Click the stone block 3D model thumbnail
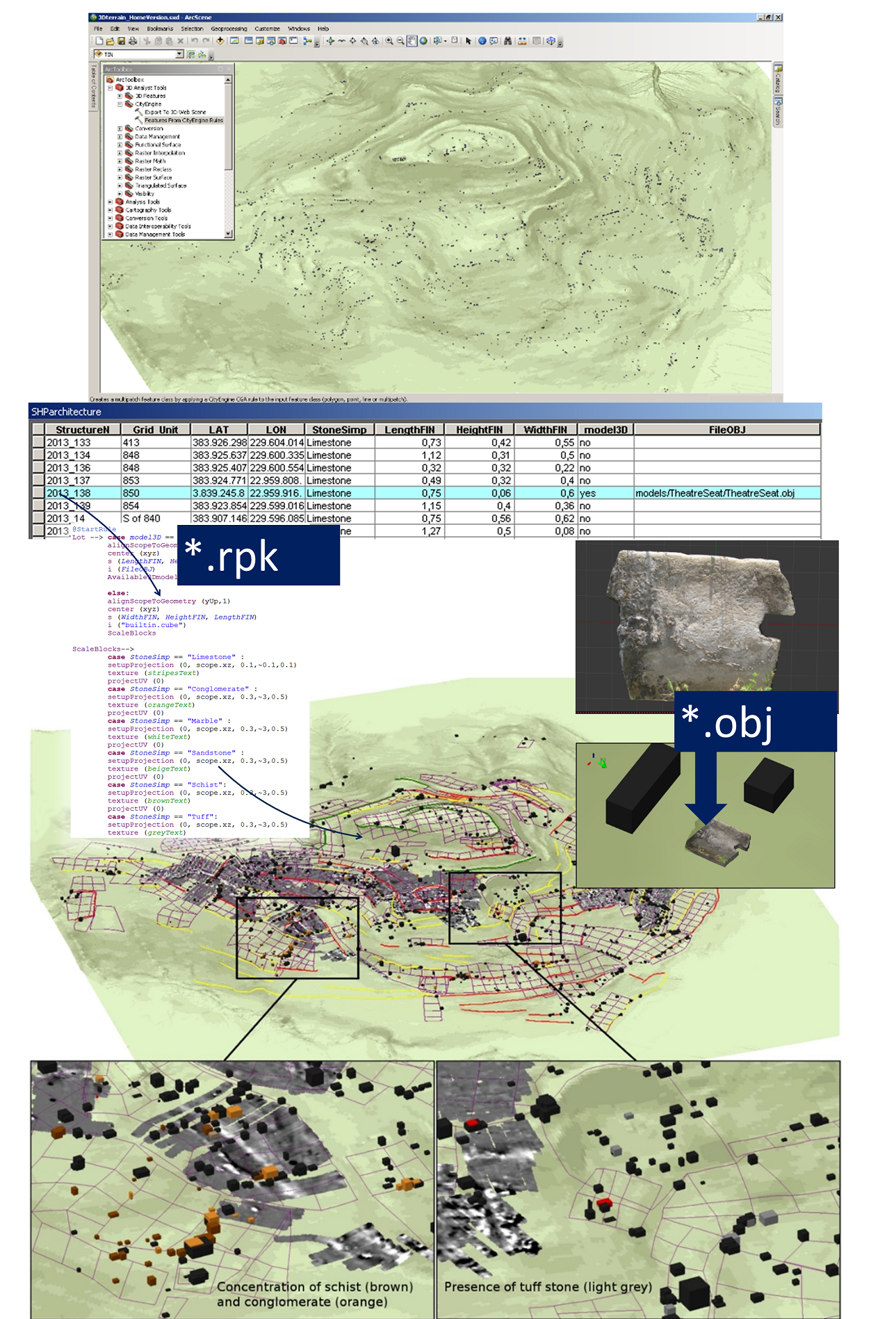The width and height of the screenshot is (896, 1319). click(x=706, y=626)
